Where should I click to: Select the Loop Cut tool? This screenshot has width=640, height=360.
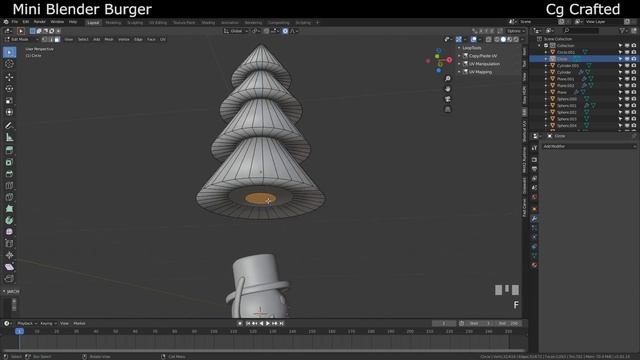[x=9, y=185]
